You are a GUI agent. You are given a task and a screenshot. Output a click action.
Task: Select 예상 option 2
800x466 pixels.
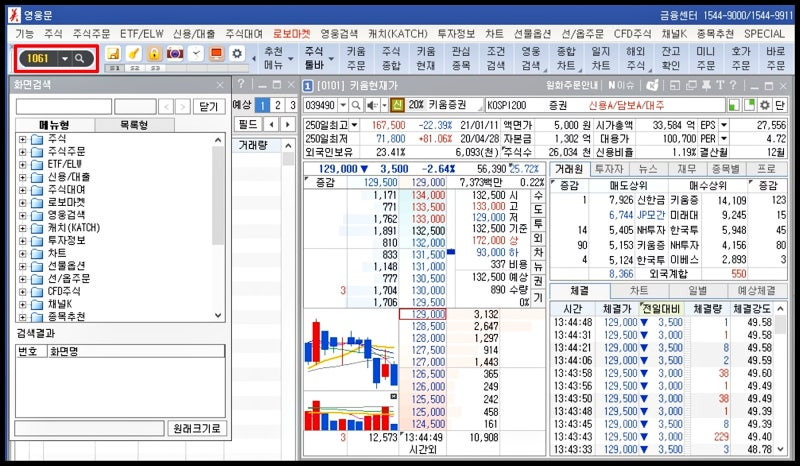pyautogui.click(x=278, y=105)
